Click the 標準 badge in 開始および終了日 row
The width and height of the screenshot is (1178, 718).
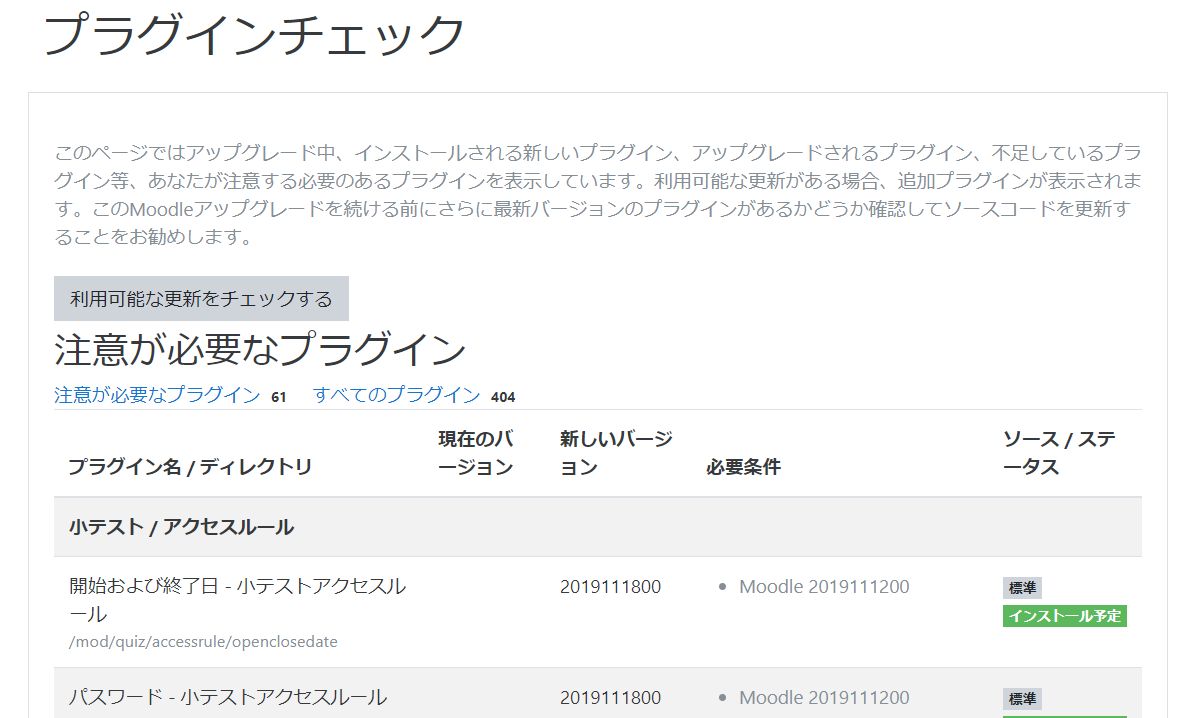coord(1022,587)
